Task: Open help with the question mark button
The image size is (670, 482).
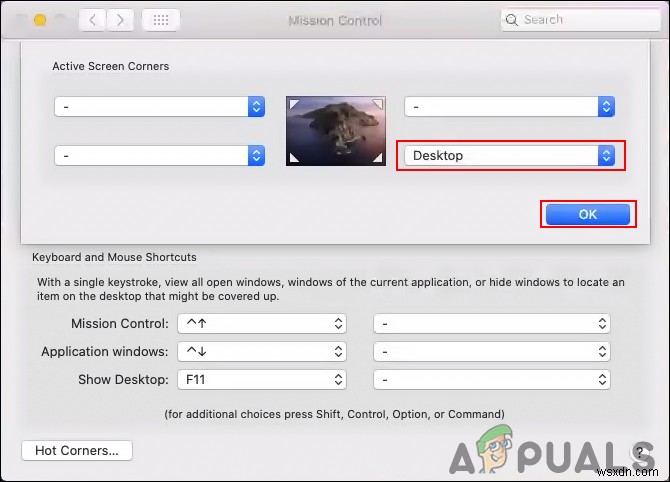Action: tap(639, 452)
